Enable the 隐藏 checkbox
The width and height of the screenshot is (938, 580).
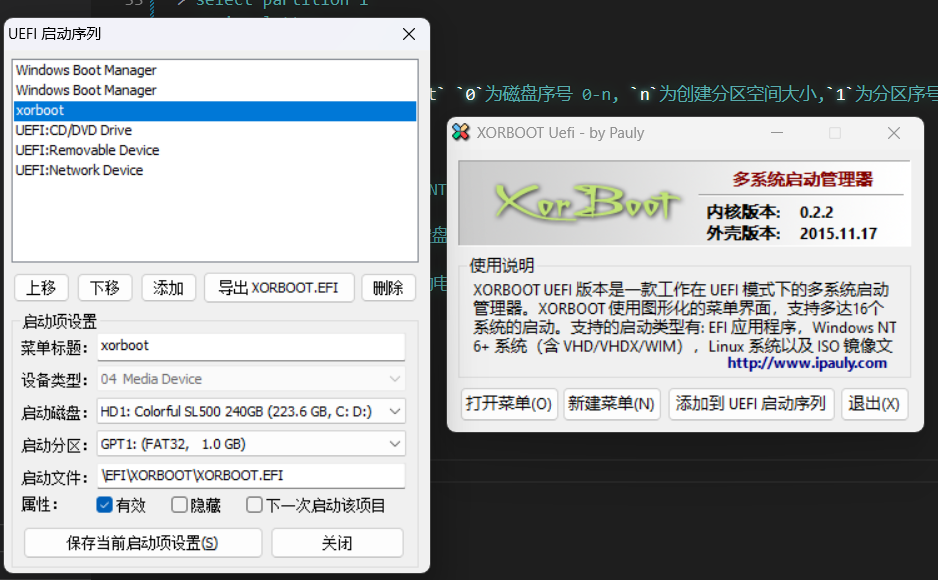pyautogui.click(x=179, y=505)
